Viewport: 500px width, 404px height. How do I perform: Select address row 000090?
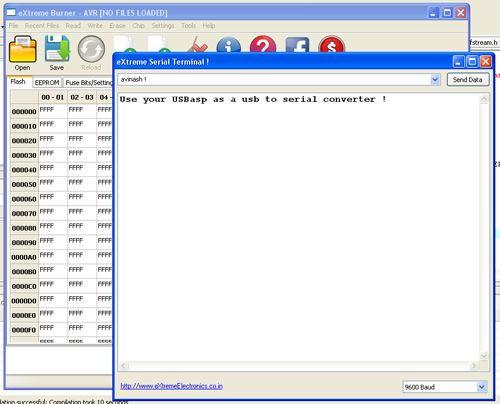(24, 243)
